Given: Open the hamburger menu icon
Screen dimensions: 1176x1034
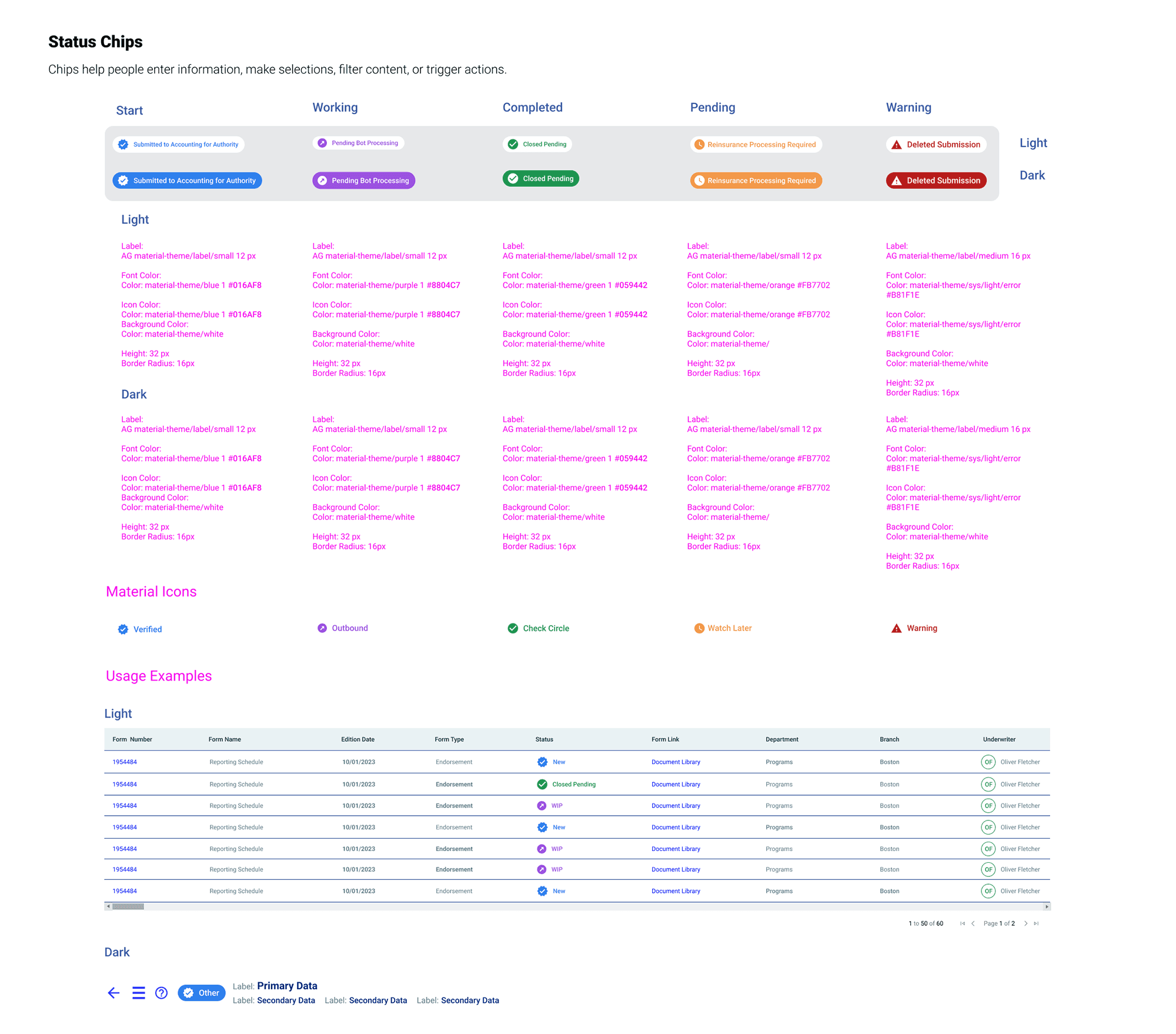Looking at the screenshot, I should 138,993.
